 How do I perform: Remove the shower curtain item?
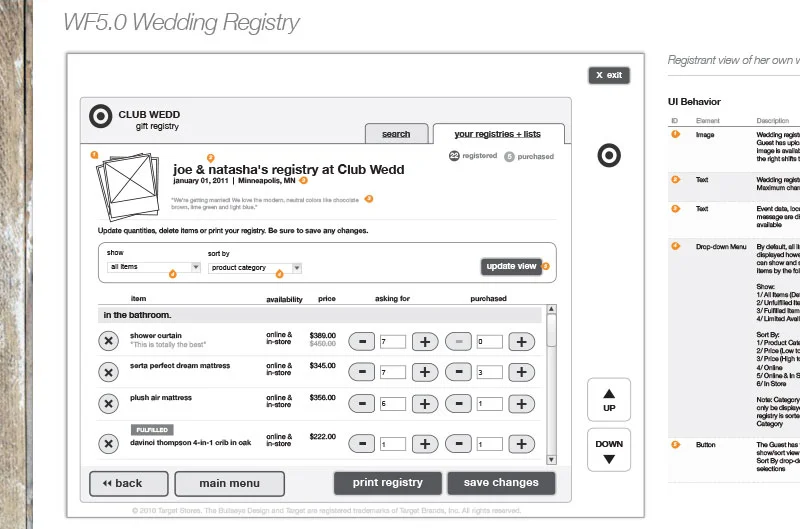click(x=108, y=341)
